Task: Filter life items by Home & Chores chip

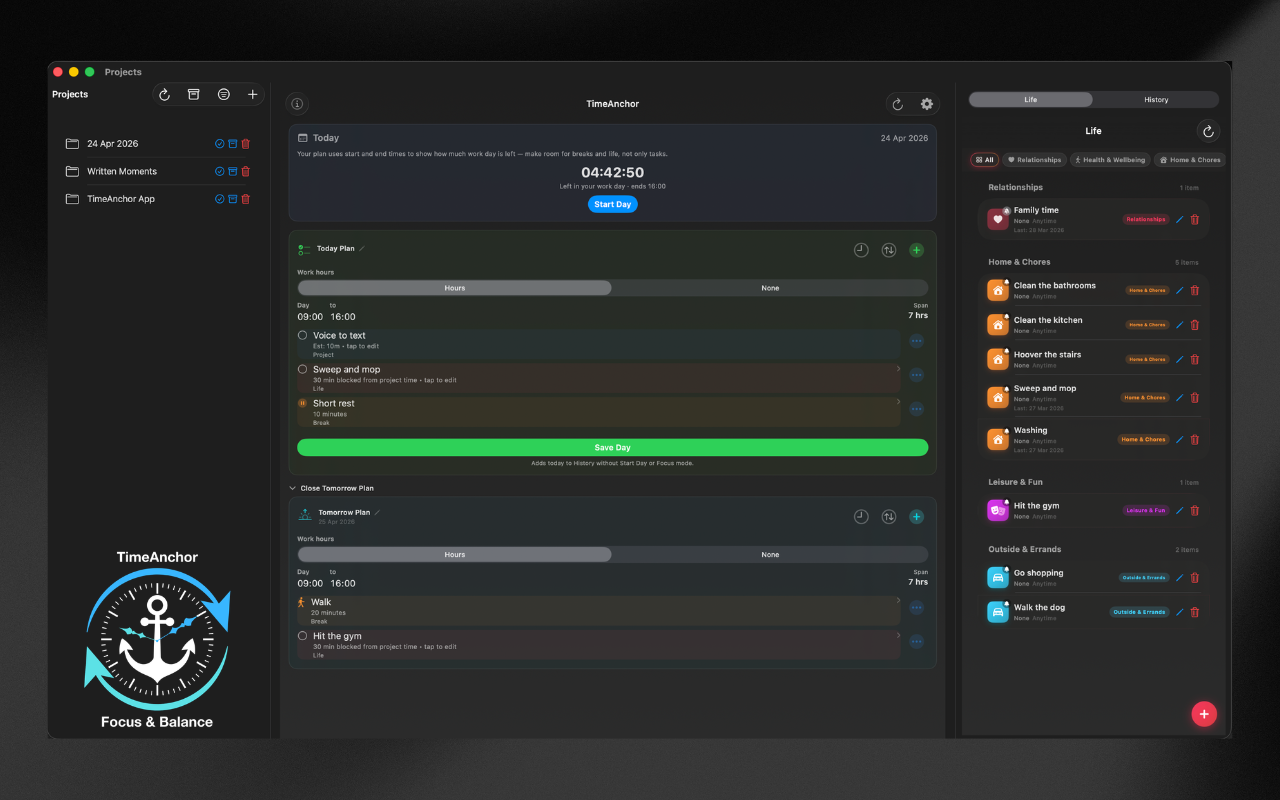Action: point(1189,160)
